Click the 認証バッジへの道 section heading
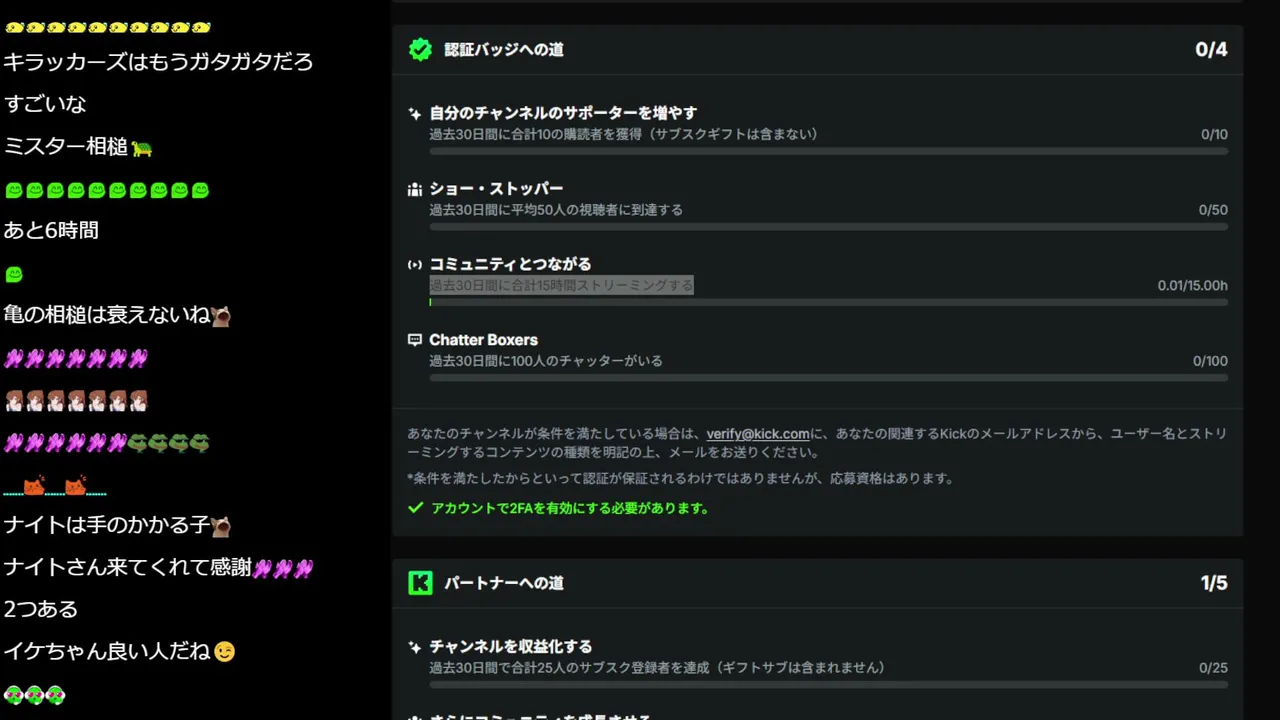This screenshot has height=720, width=1280. coord(504,50)
